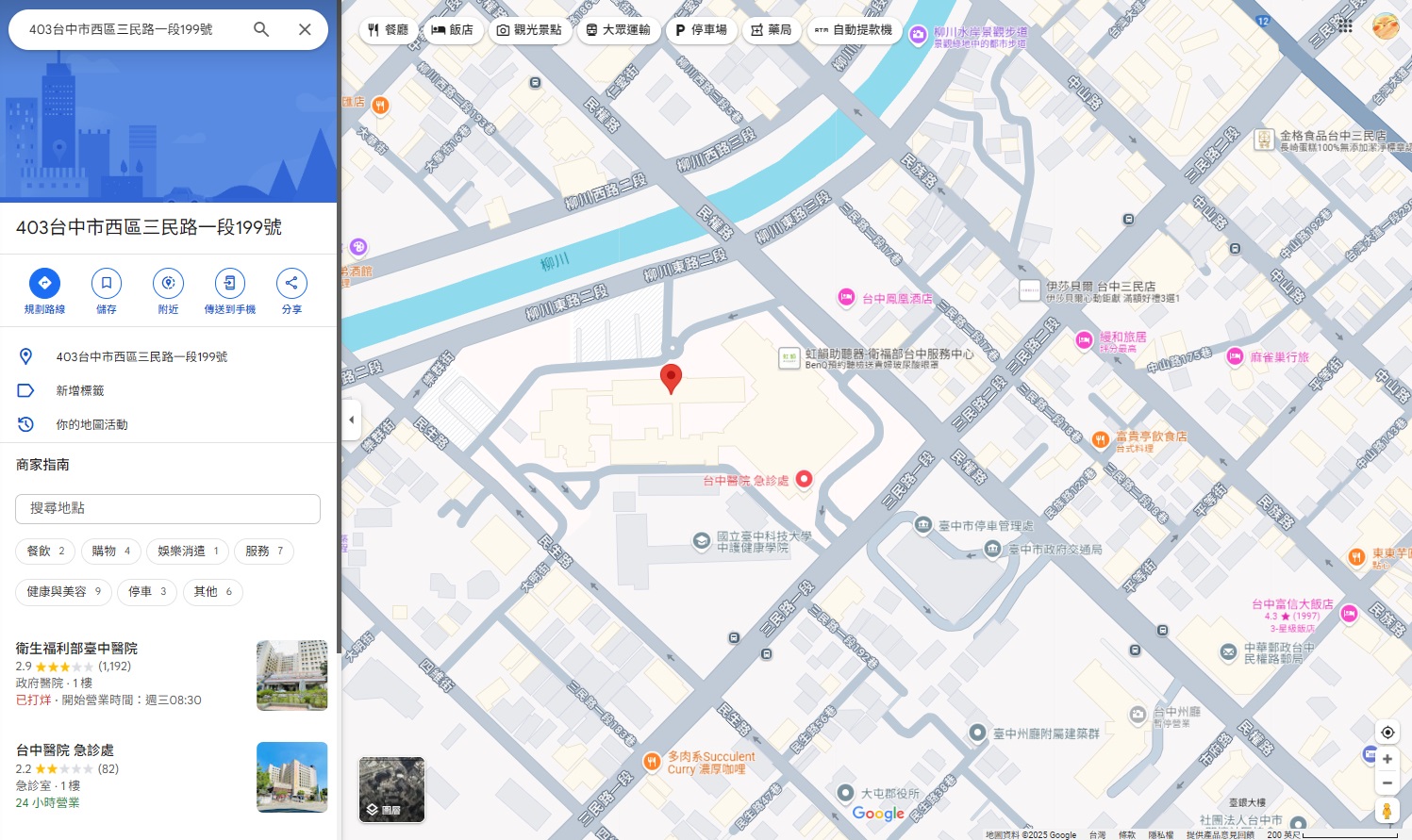
Task: Open the Google apps grid icon
Action: 1345,26
